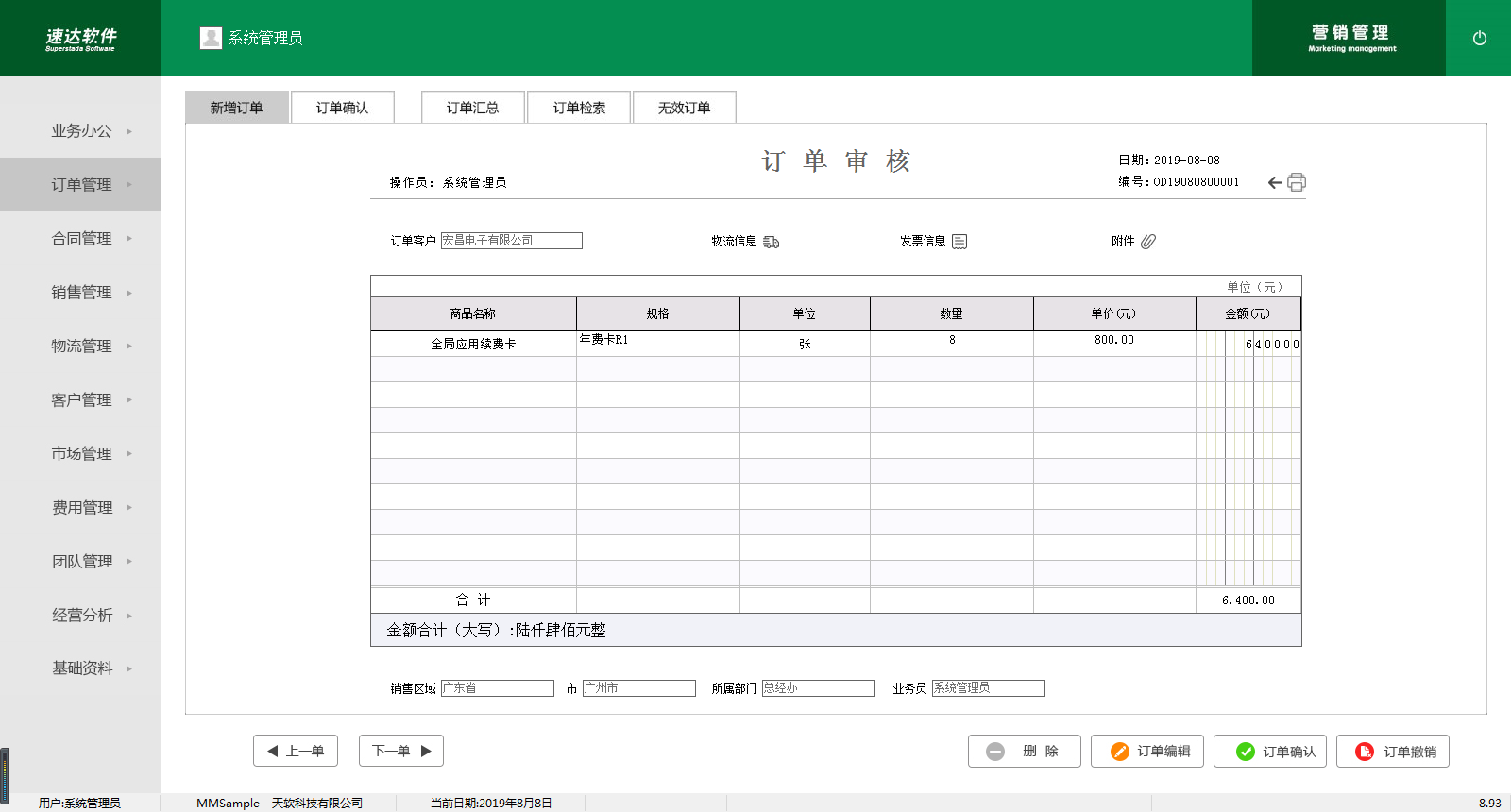This screenshot has height=812, width=1511.
Task: Click the 800.00 unit price cell
Action: [x=1114, y=344]
